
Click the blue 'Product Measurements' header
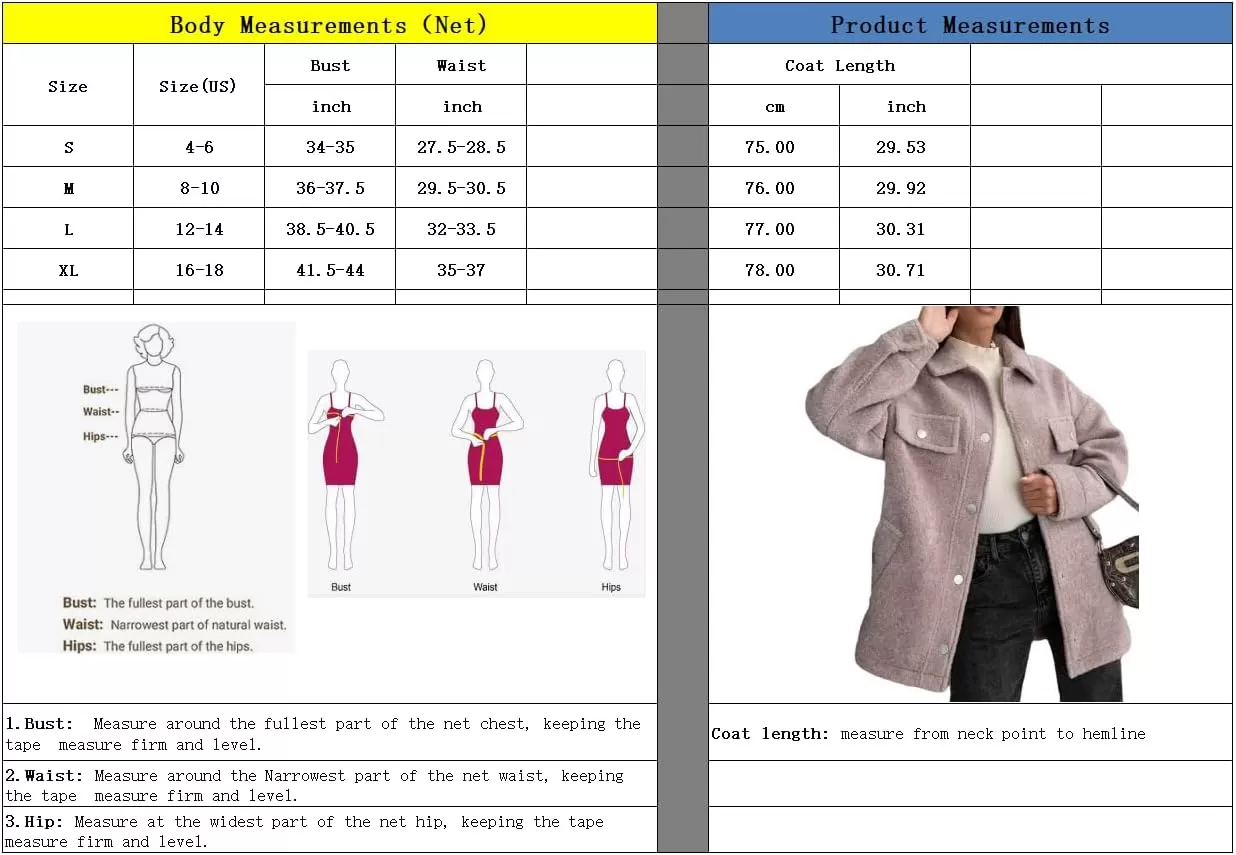(970, 24)
